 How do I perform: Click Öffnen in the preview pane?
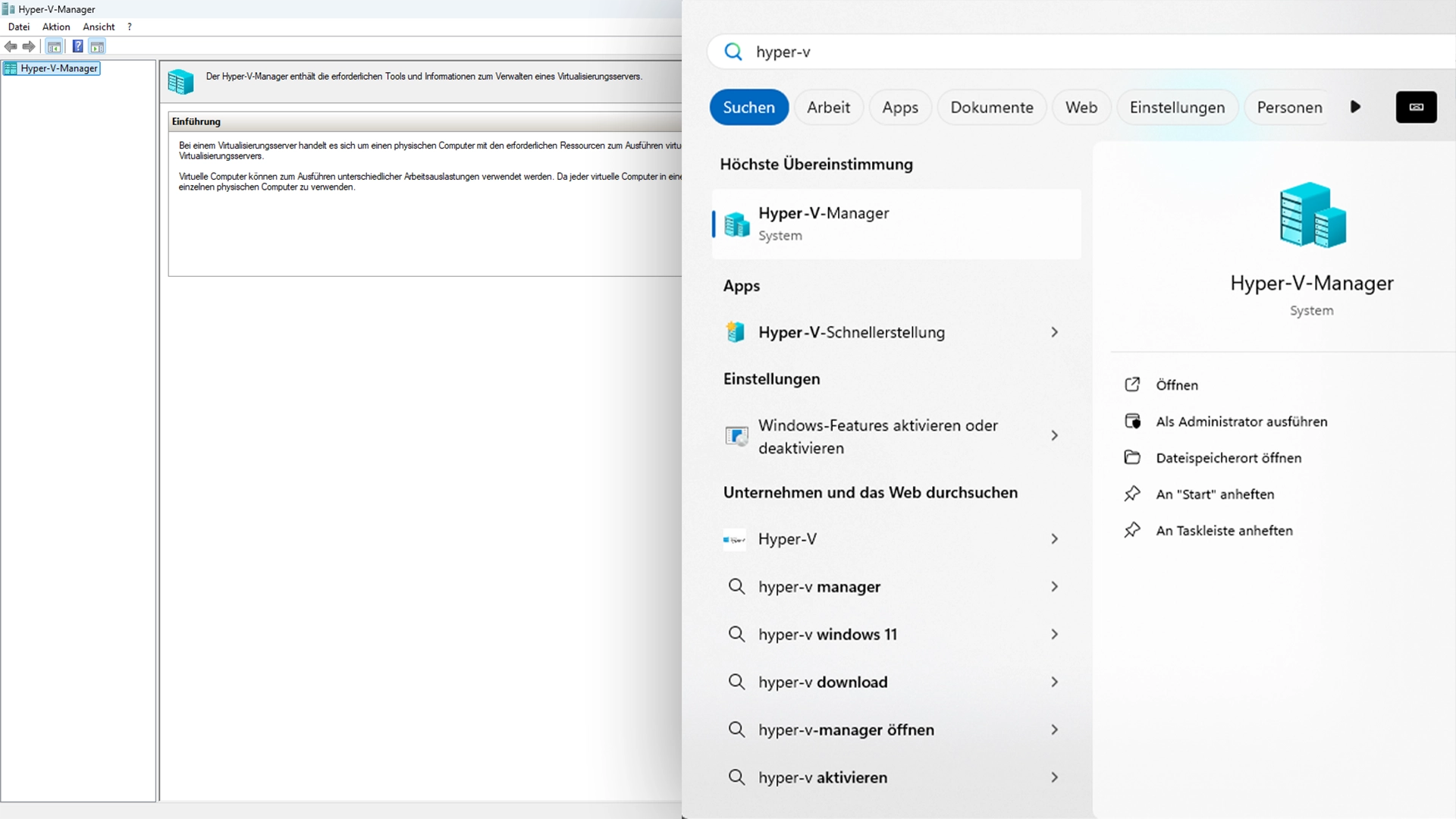click(1177, 385)
